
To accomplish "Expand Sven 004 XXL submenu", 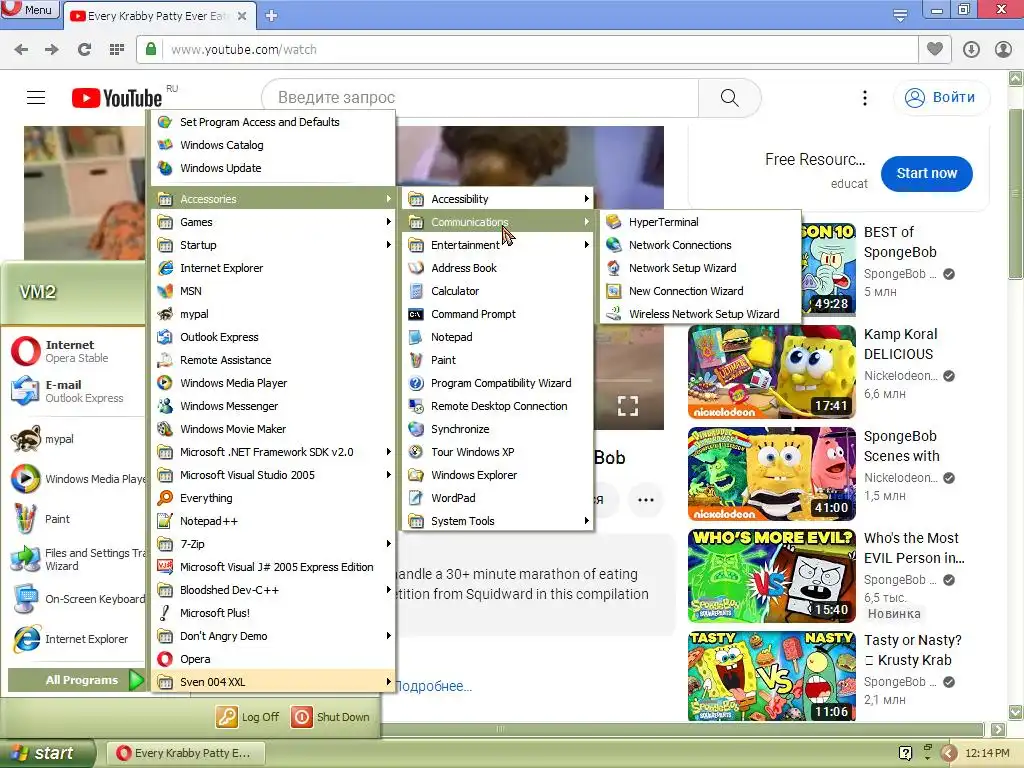I will click(x=274, y=682).
